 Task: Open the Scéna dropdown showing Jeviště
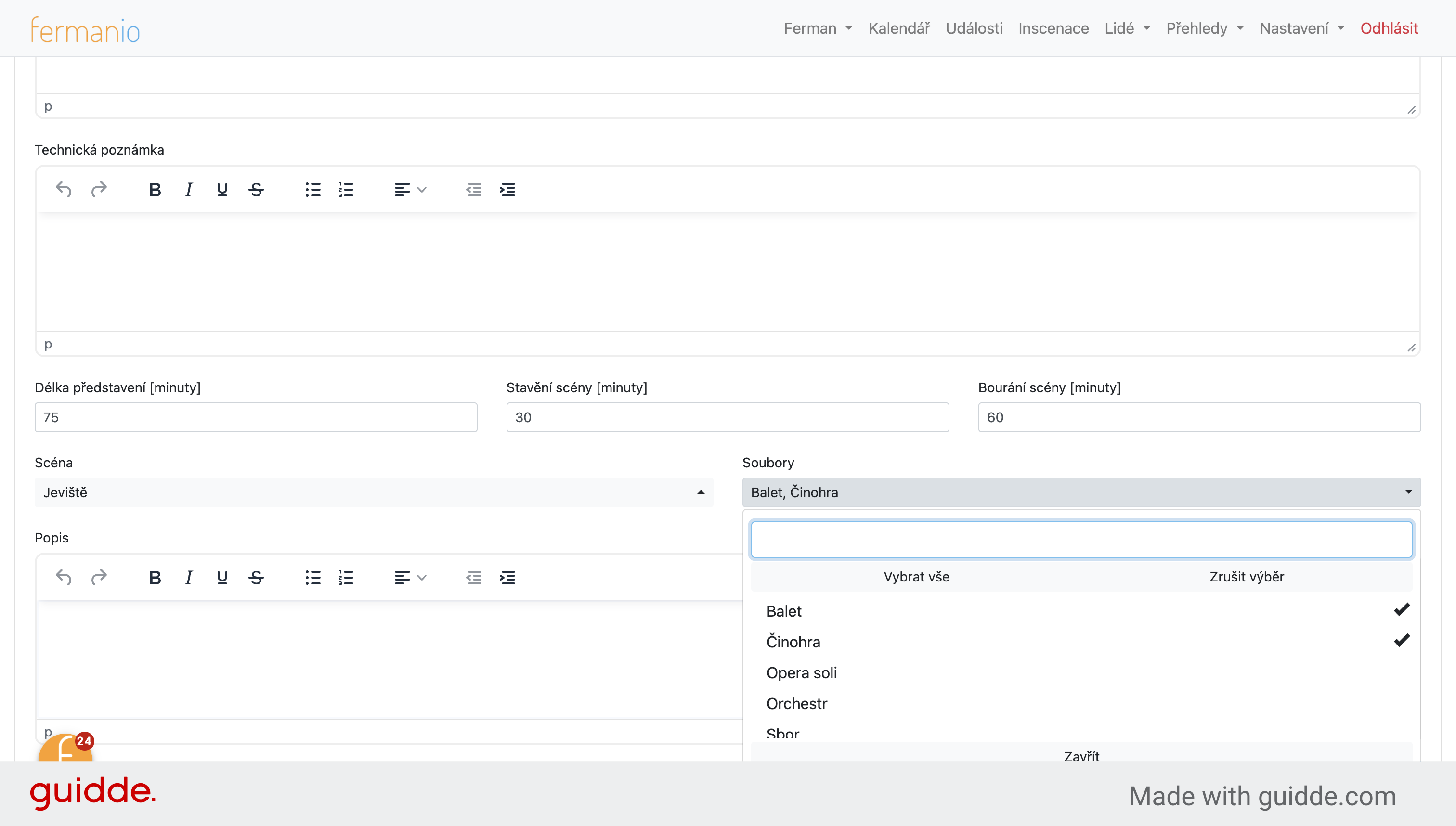tap(374, 492)
